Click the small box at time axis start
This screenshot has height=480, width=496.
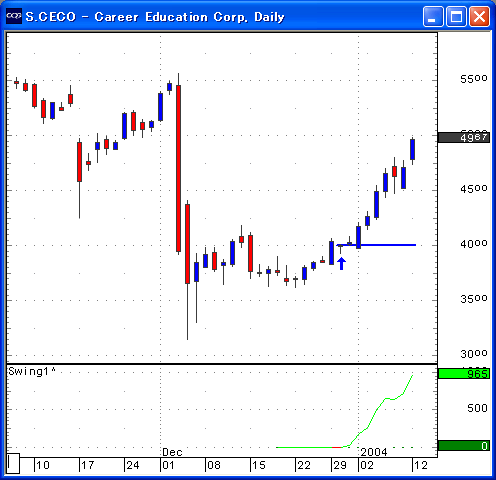[x=13, y=463]
